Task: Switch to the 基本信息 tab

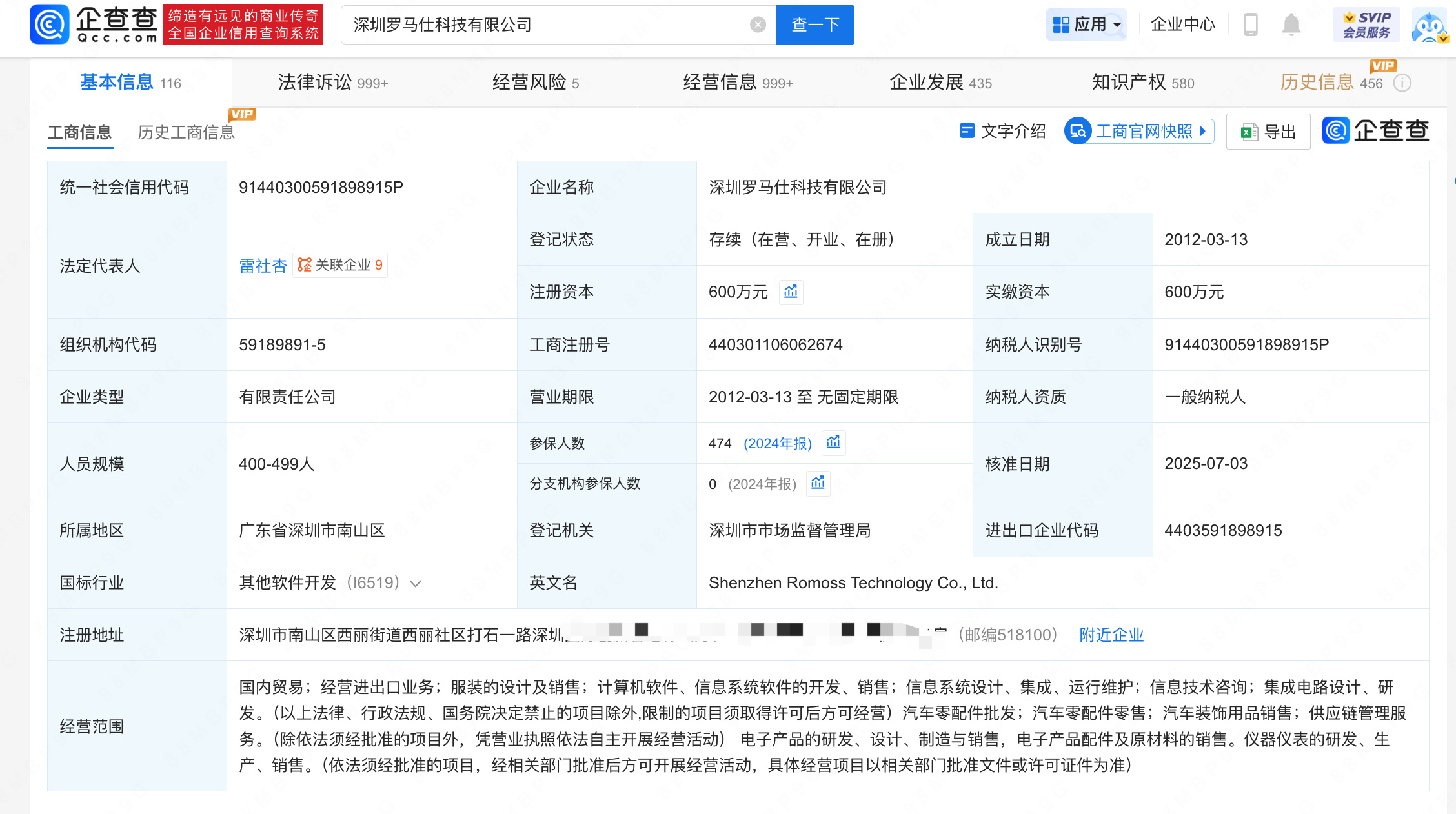Action: [x=130, y=83]
